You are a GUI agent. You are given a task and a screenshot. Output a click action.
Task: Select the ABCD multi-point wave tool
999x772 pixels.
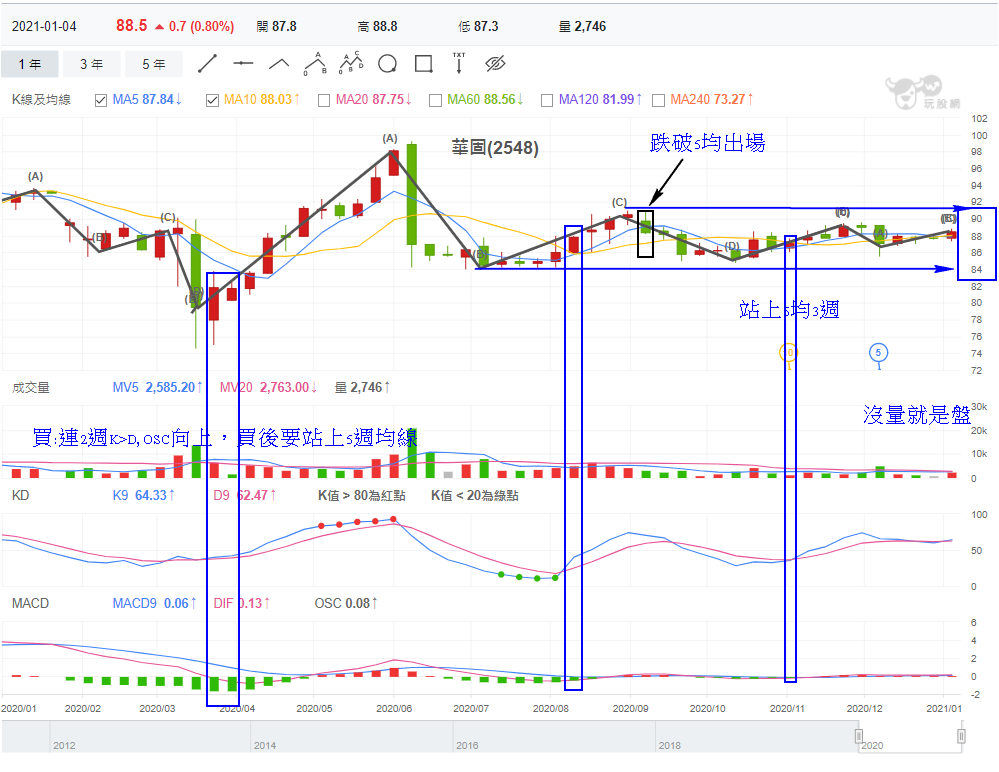(x=351, y=63)
